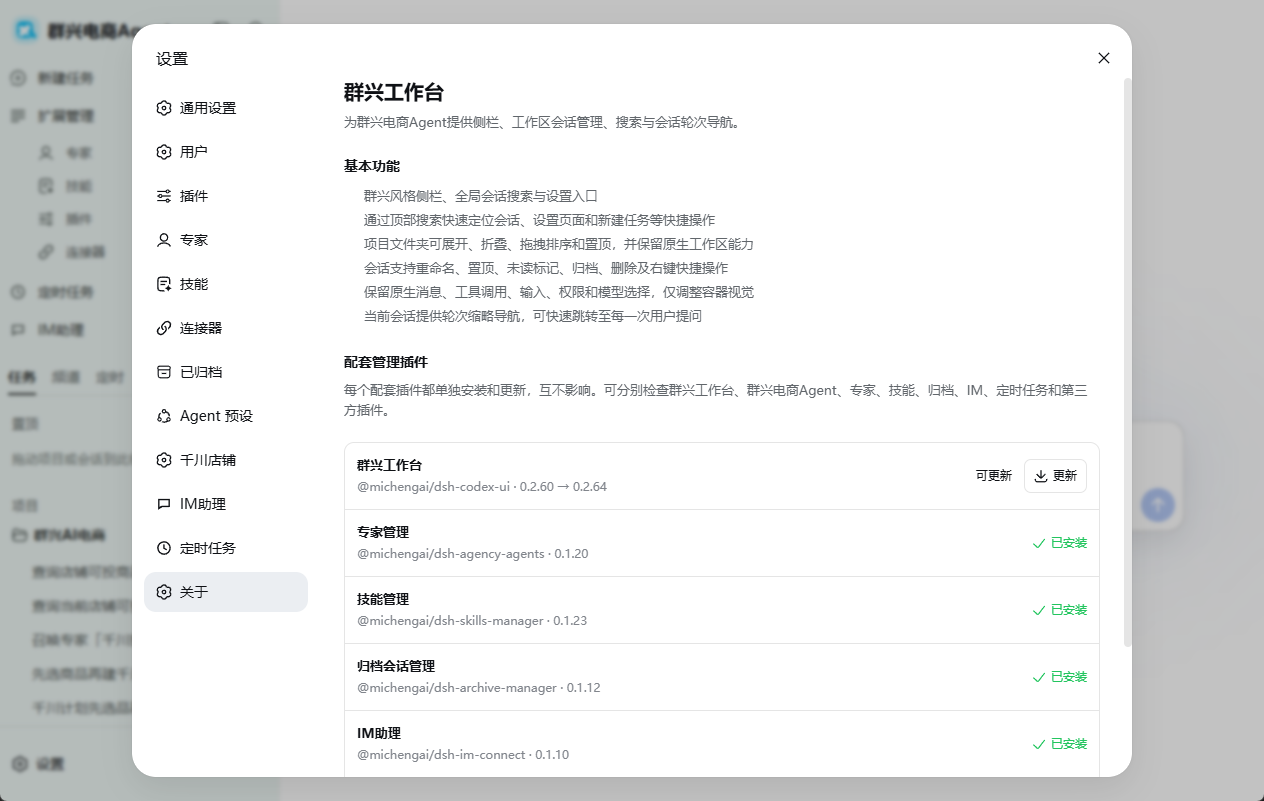Screen dimensions: 1264x801
Task: Click the 已安装 check in 归档会话管理 row
Action: click(x=1059, y=677)
